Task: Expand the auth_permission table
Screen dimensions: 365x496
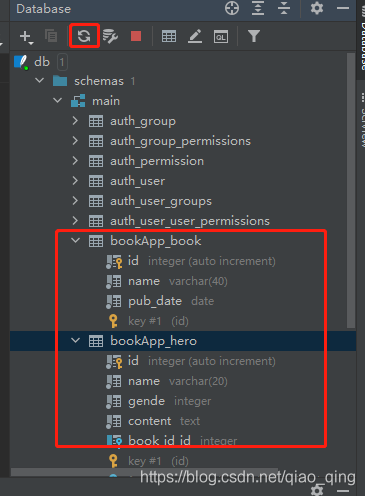Action: 75,161
